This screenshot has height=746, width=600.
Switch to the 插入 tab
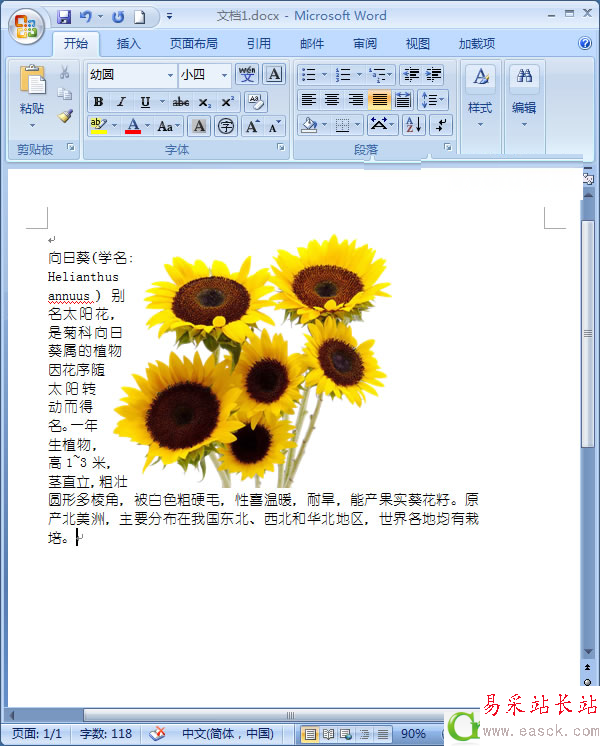(x=128, y=44)
